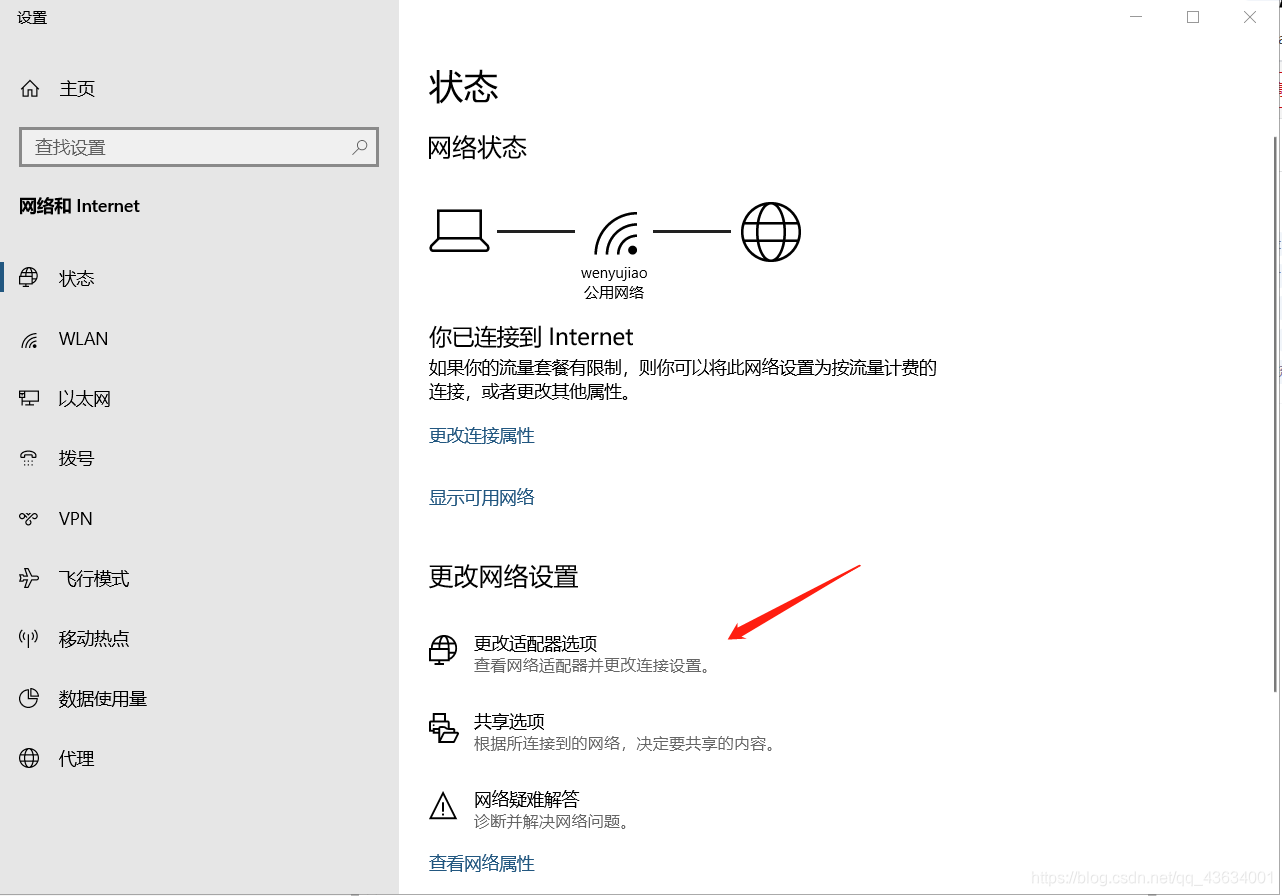This screenshot has height=896, width=1282.
Task: Click 诊断并解决网络问题 description
Action: 553,822
